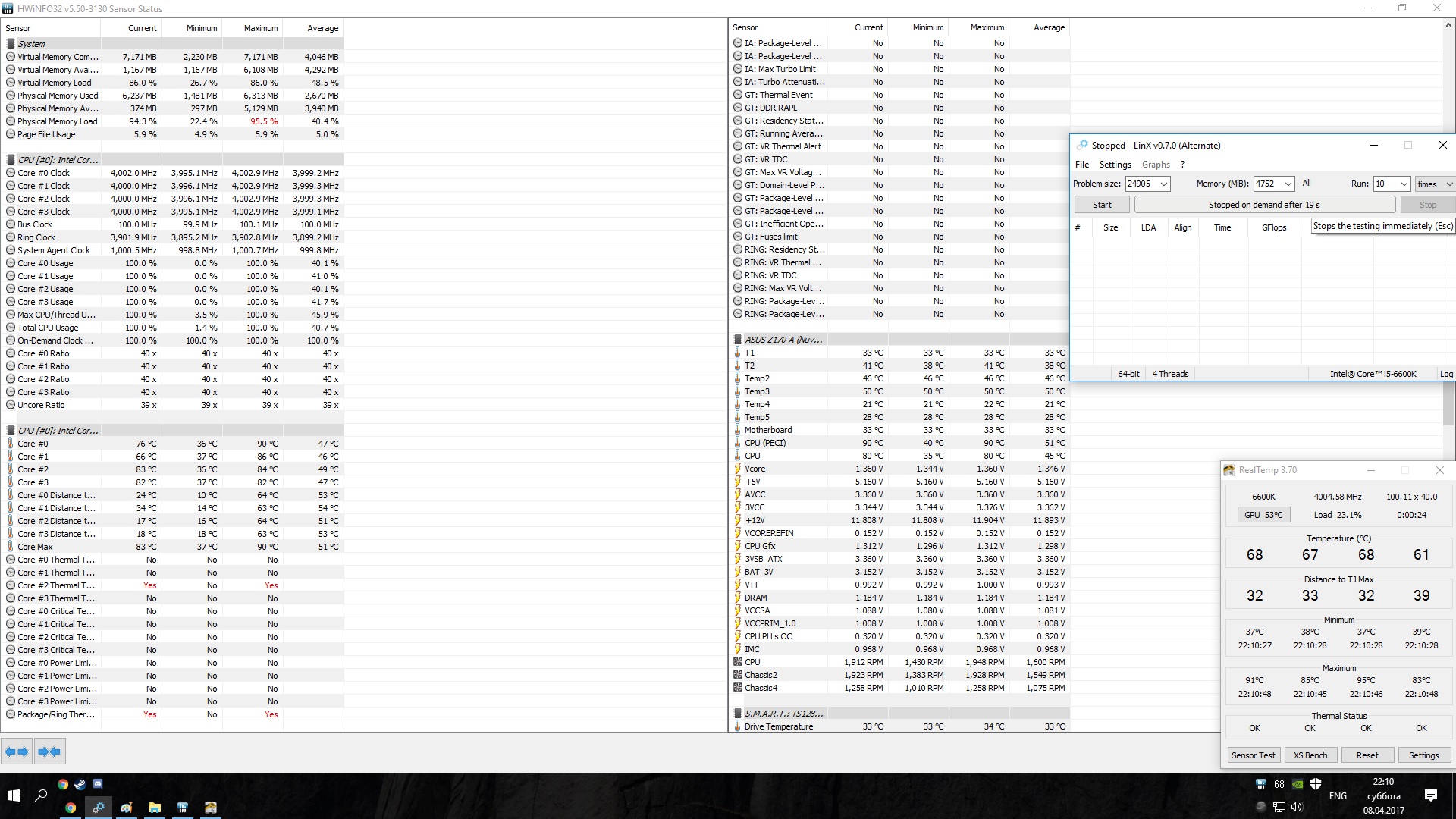Click the volume speaker tray icon
Viewport: 1456px width, 819px height.
[x=1298, y=807]
